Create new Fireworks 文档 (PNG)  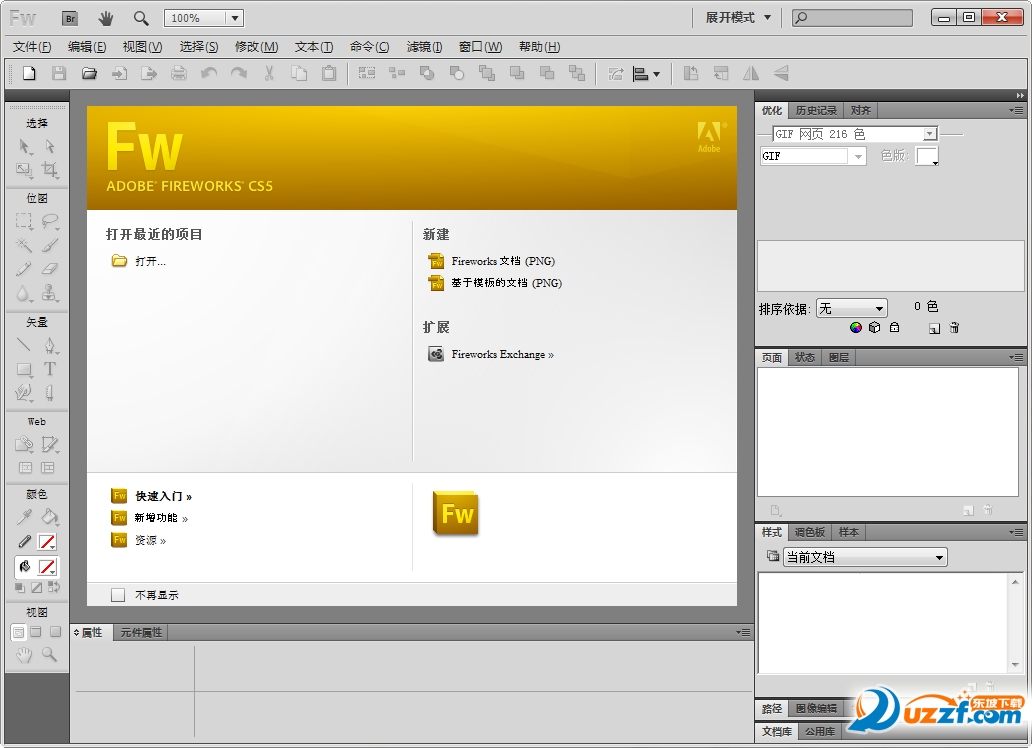tap(503, 261)
